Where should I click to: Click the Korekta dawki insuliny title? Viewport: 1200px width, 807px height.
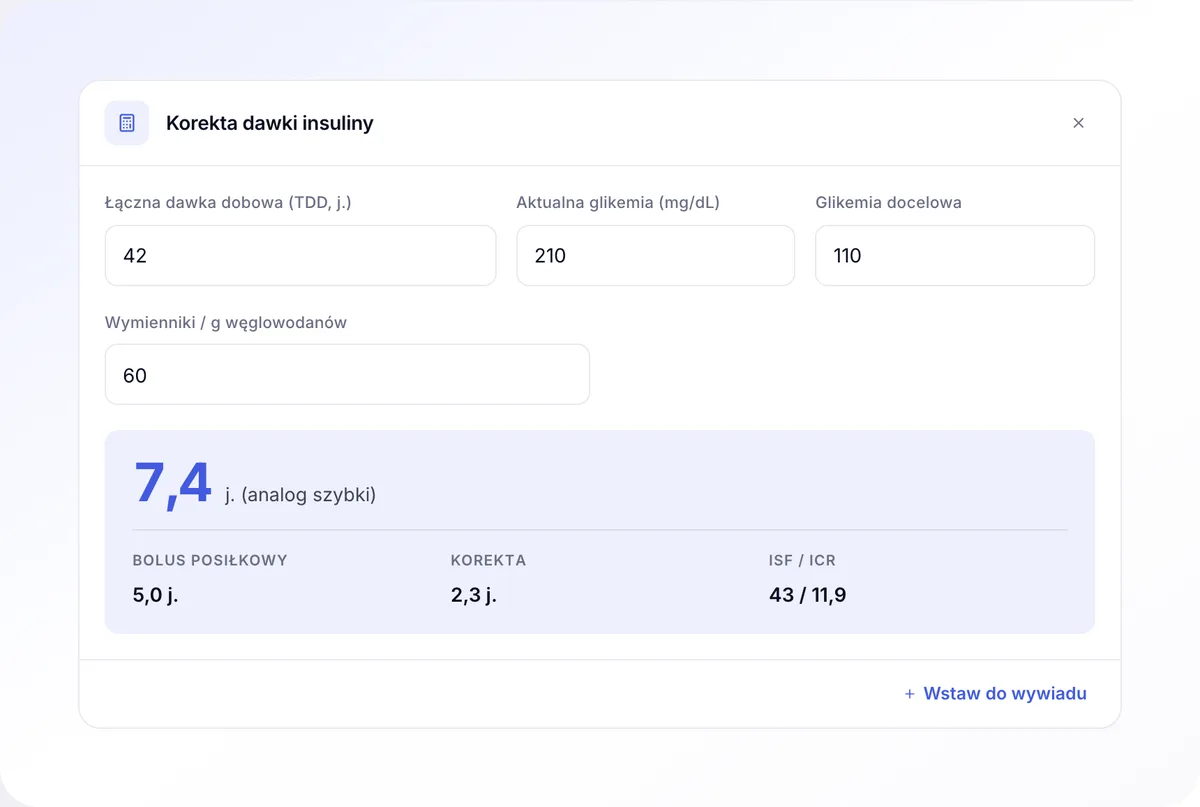click(270, 123)
